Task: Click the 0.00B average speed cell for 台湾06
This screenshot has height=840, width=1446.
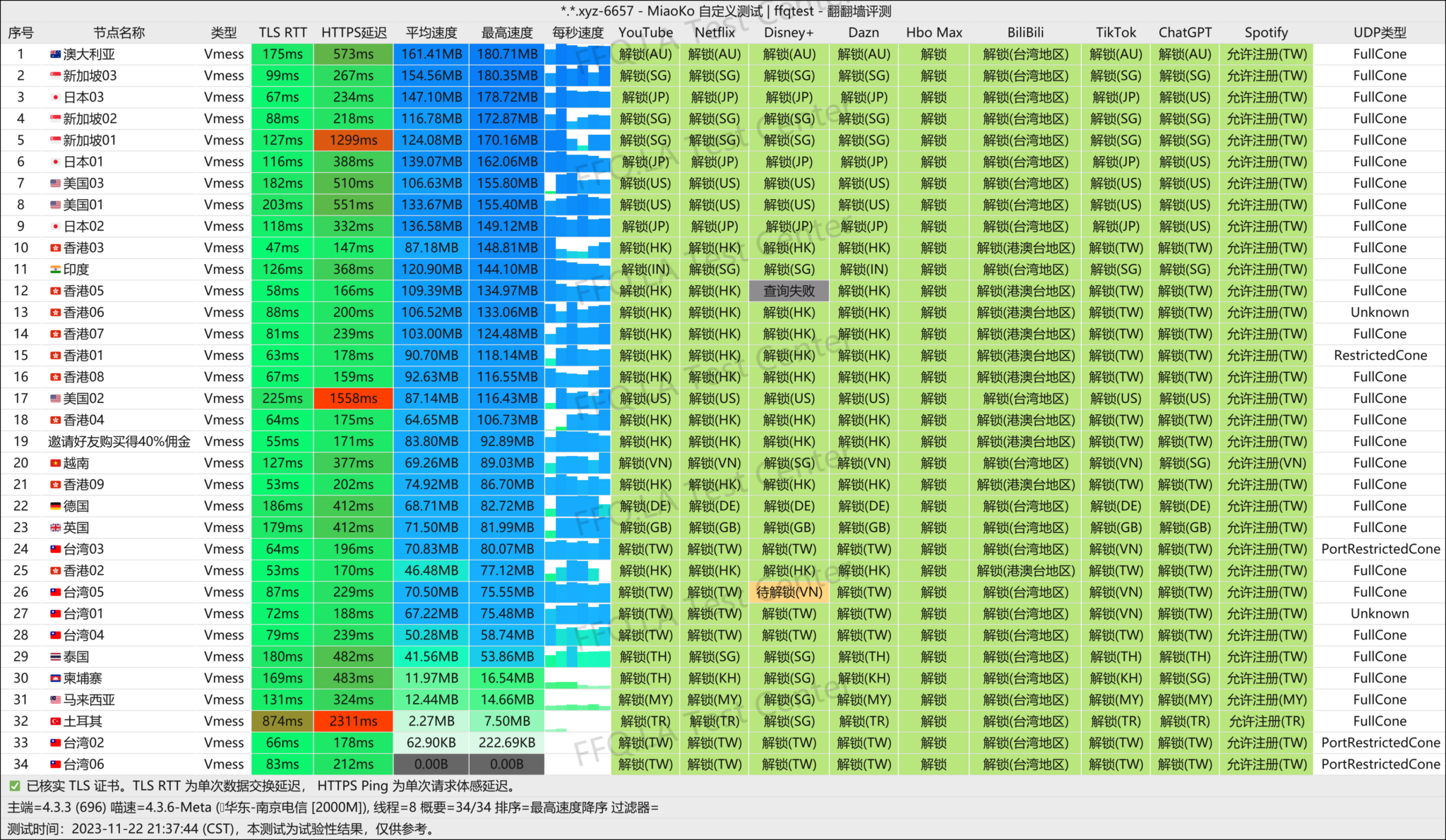Action: [431, 764]
